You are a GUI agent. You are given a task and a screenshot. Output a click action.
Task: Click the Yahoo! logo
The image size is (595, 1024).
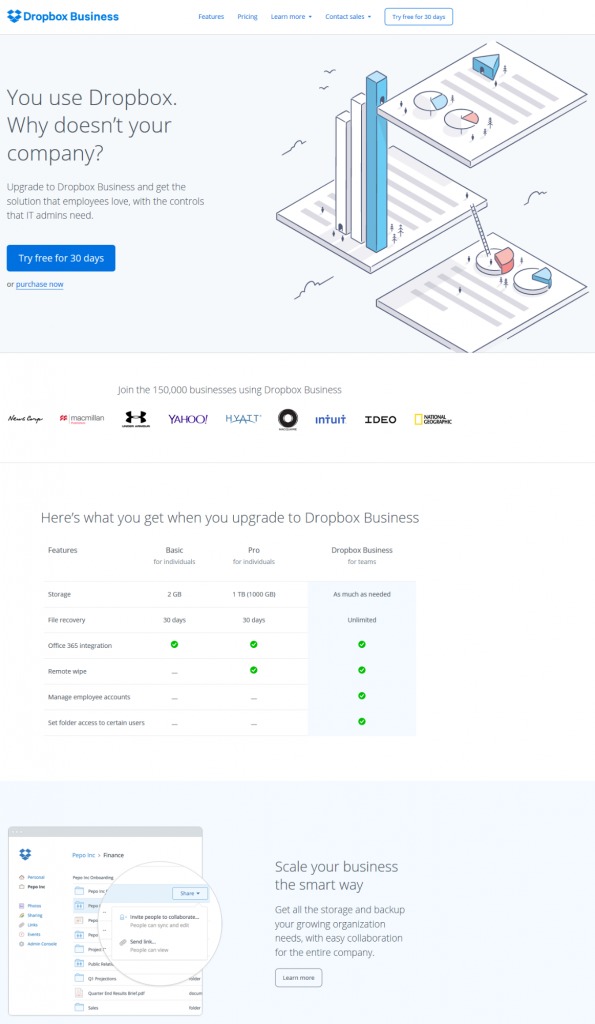point(187,419)
